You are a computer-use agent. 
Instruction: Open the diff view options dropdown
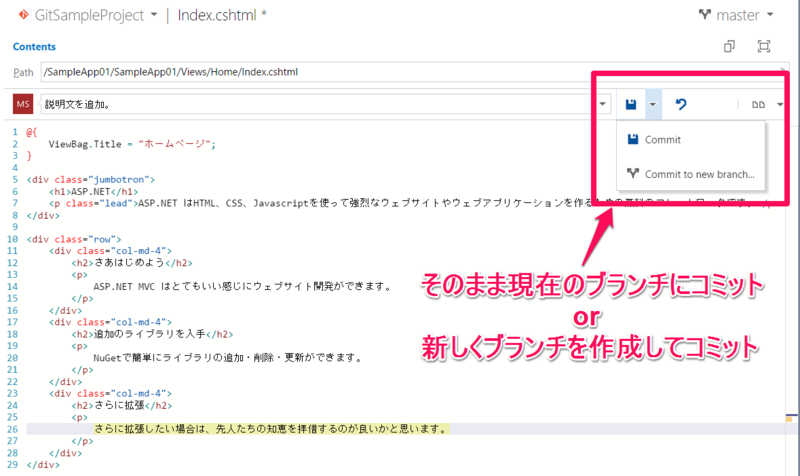point(780,105)
